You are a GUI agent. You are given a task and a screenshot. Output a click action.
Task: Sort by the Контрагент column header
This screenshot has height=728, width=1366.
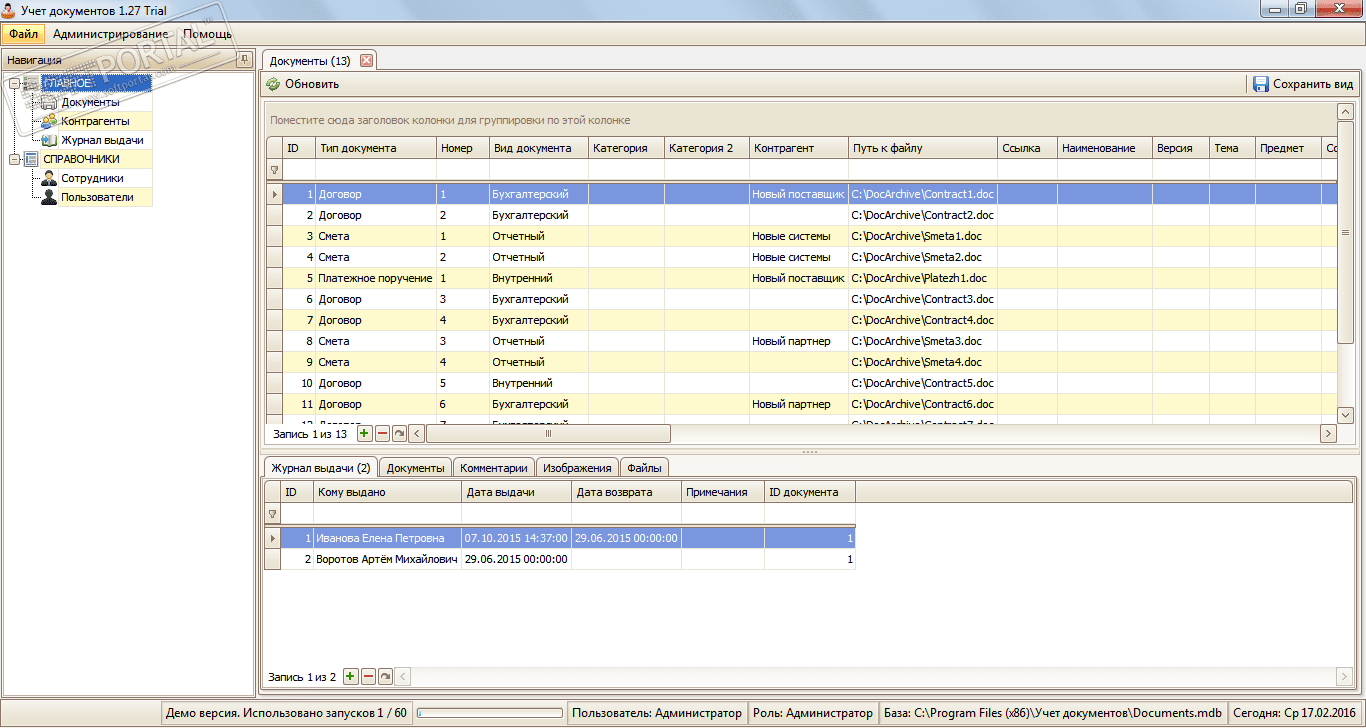tap(799, 148)
